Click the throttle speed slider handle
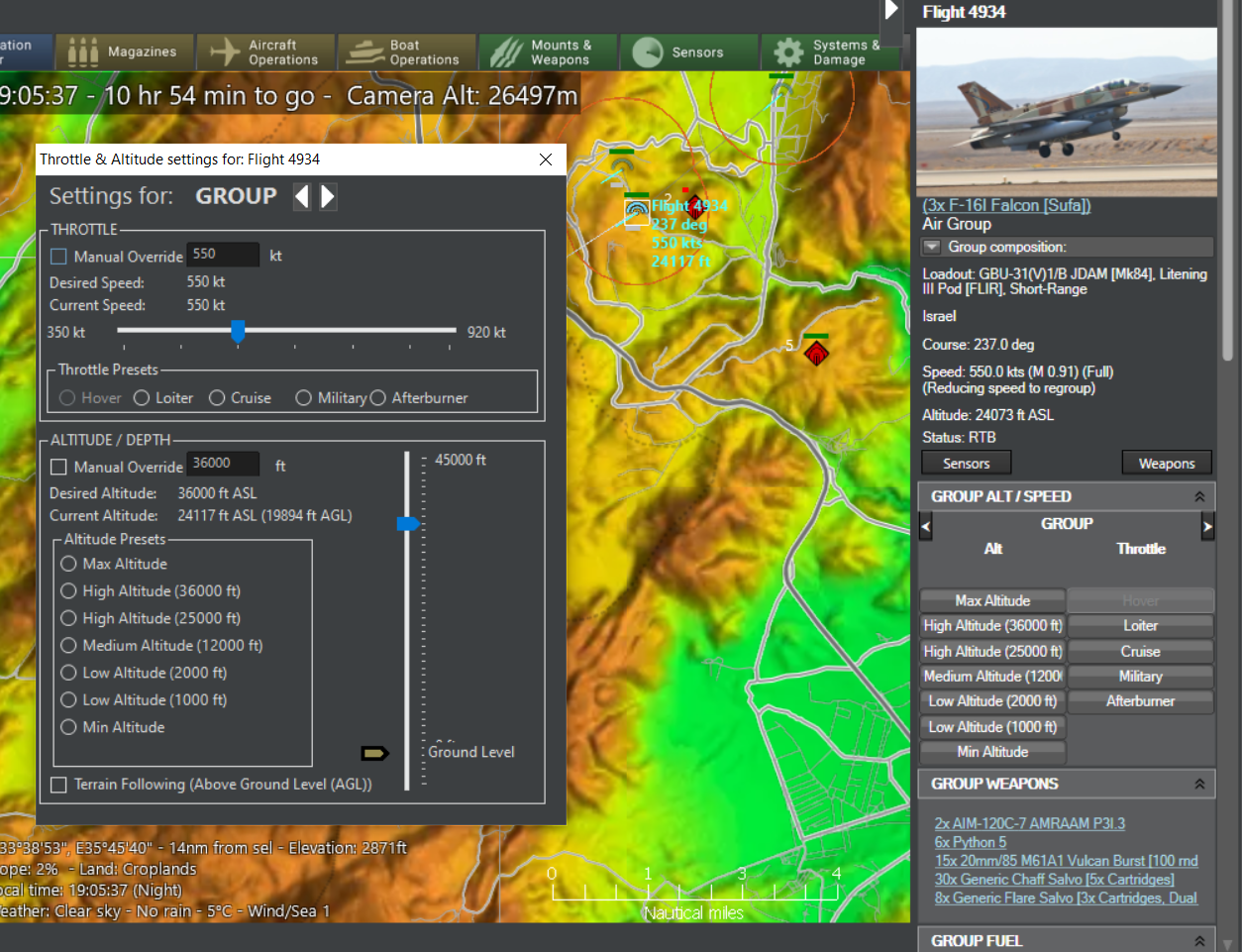The image size is (1242, 952). (x=238, y=331)
